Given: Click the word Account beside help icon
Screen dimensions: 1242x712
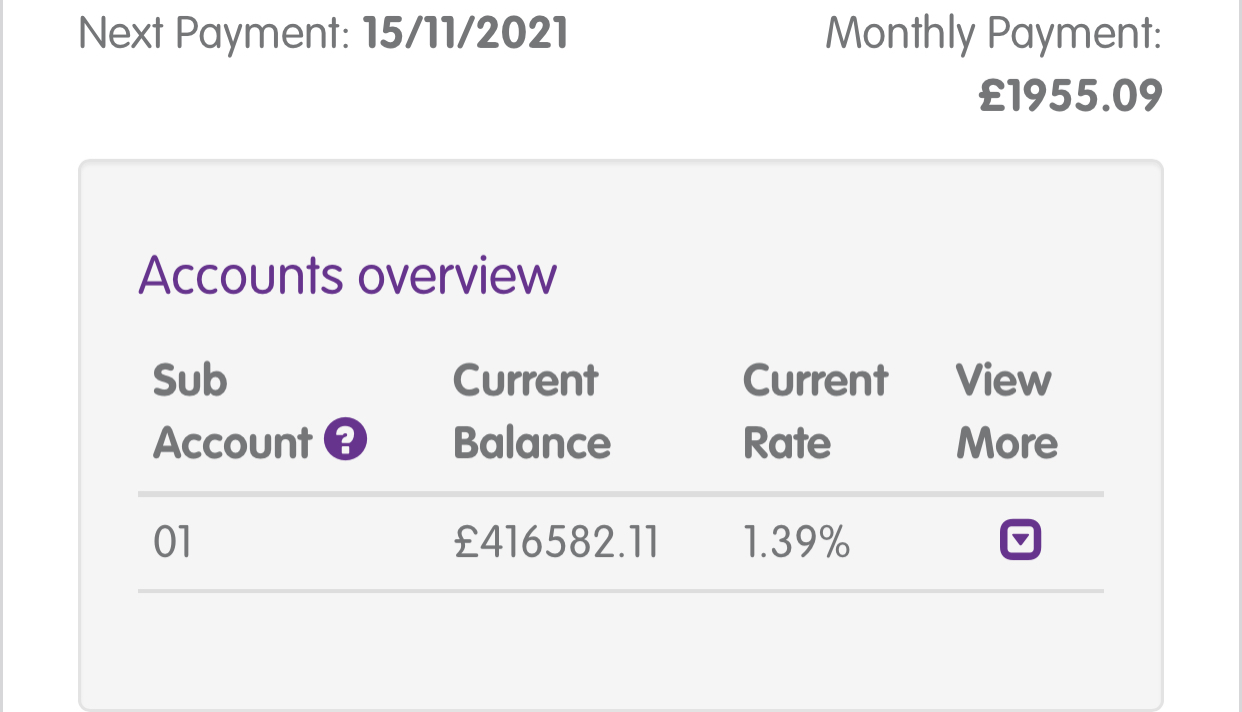Looking at the screenshot, I should [x=233, y=442].
